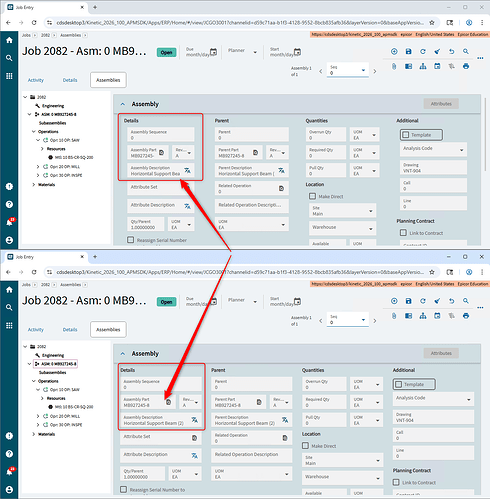Click the Attributes button in the upper window
The width and height of the screenshot is (490, 499).
coord(441,104)
